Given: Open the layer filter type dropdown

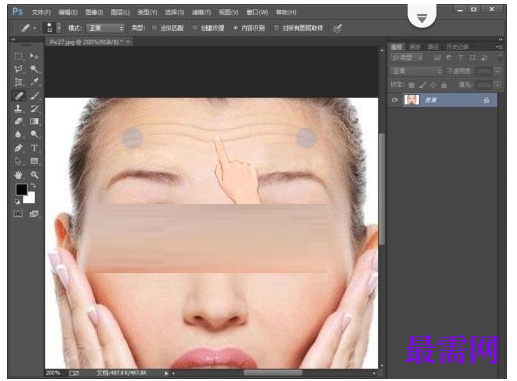Looking at the screenshot, I should pos(407,58).
